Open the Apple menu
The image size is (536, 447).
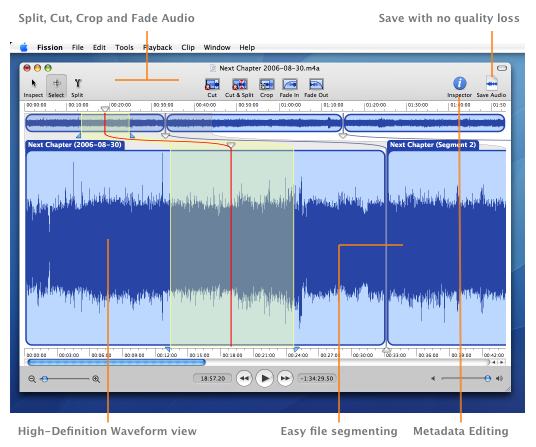coord(24,47)
